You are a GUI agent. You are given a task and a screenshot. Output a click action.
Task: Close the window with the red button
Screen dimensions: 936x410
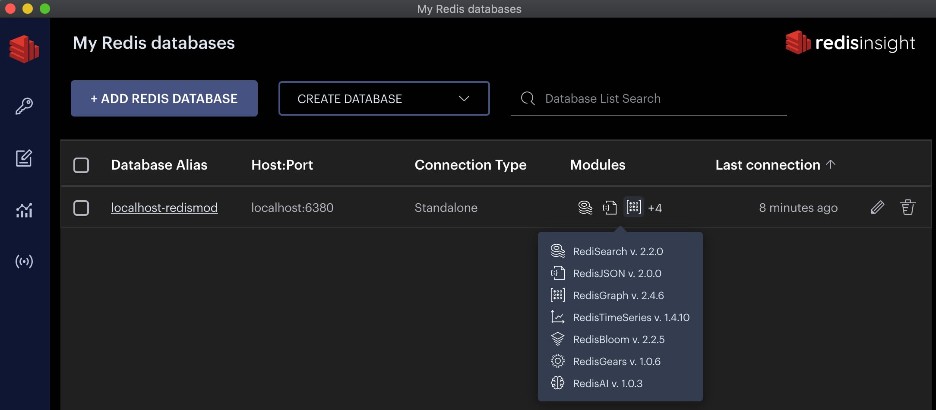click(10, 9)
